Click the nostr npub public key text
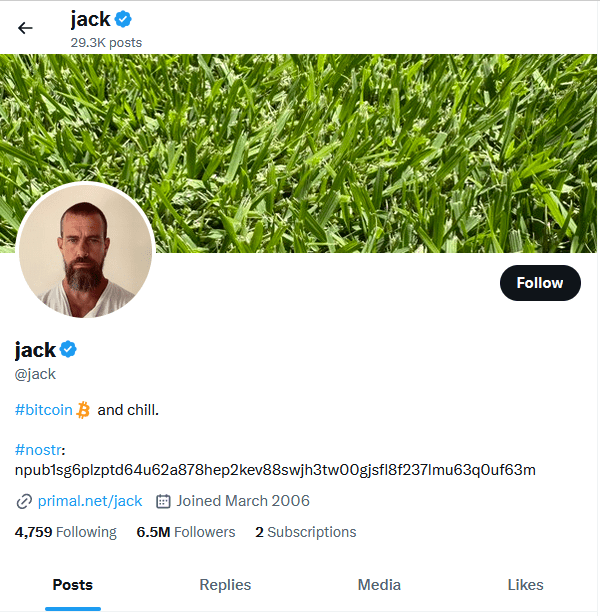Screen dimensions: 600x616 [275, 470]
